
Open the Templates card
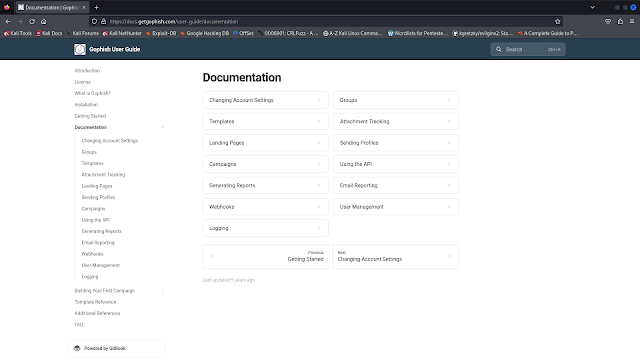(265, 122)
